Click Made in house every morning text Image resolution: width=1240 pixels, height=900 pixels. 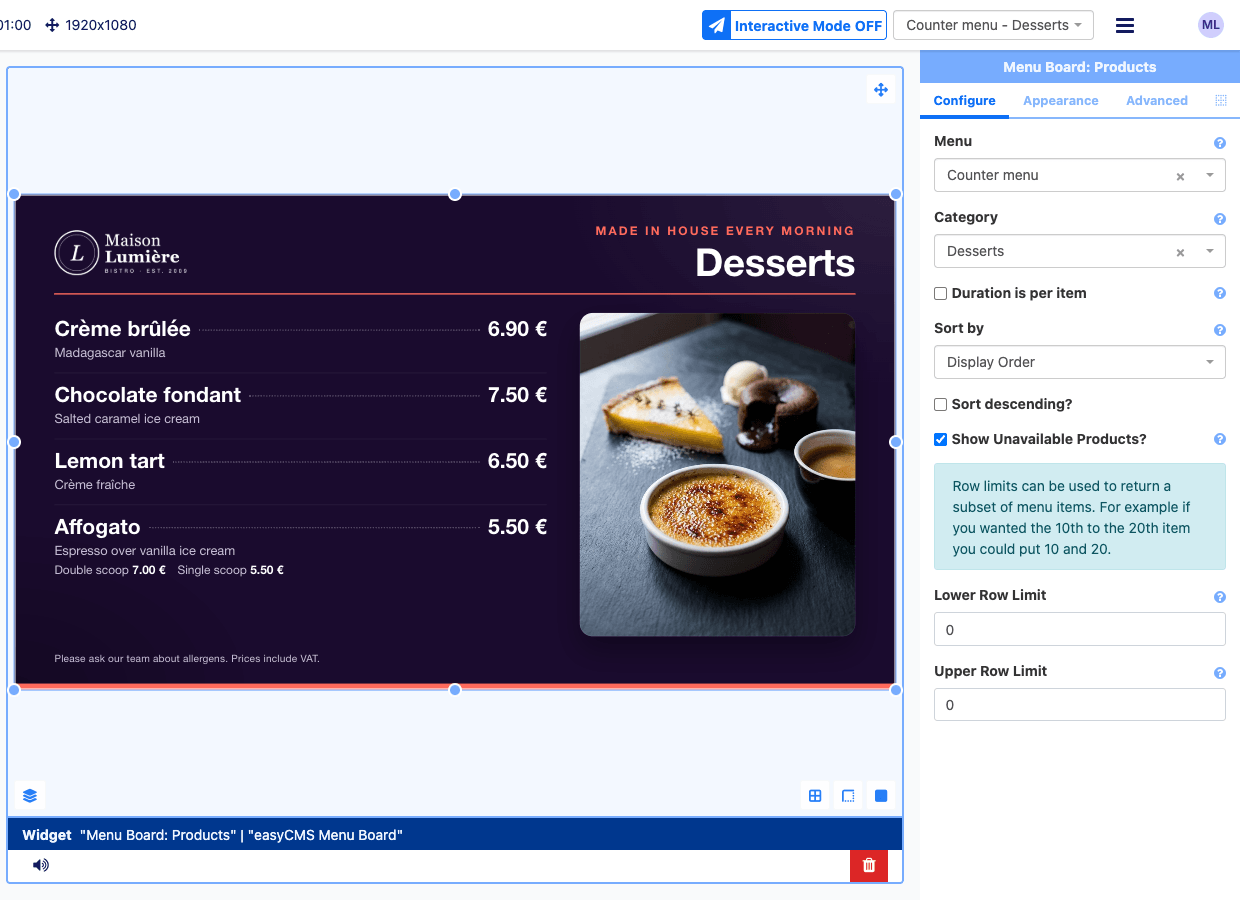[725, 231]
